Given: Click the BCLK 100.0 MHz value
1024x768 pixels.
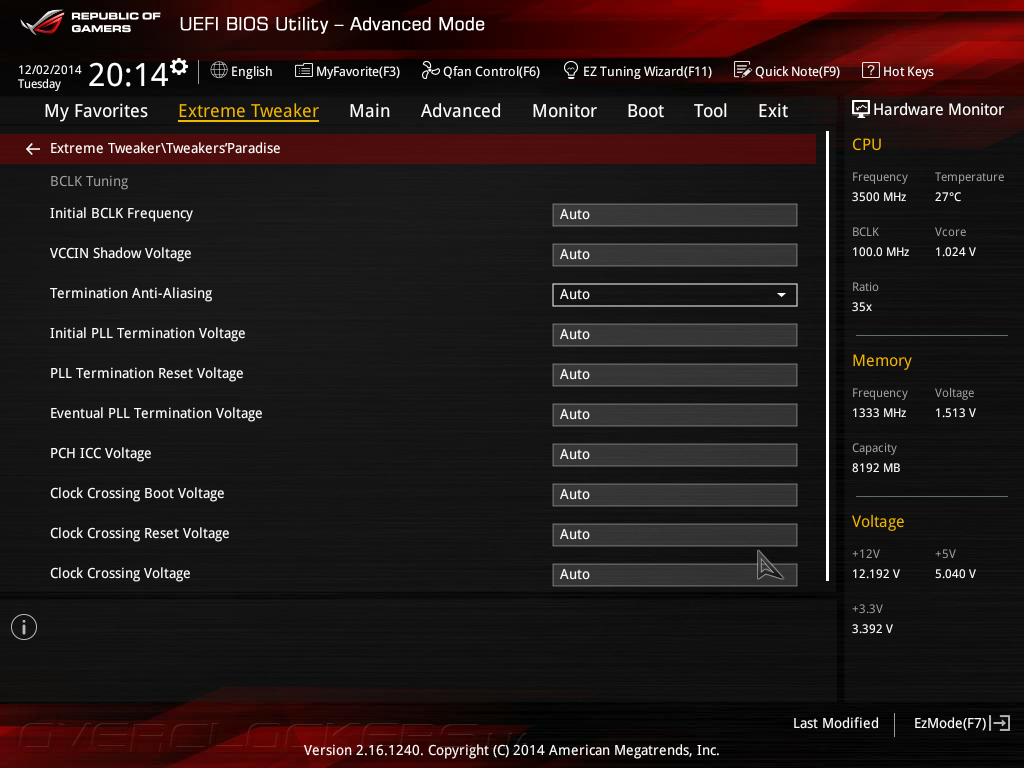Looking at the screenshot, I should point(880,252).
